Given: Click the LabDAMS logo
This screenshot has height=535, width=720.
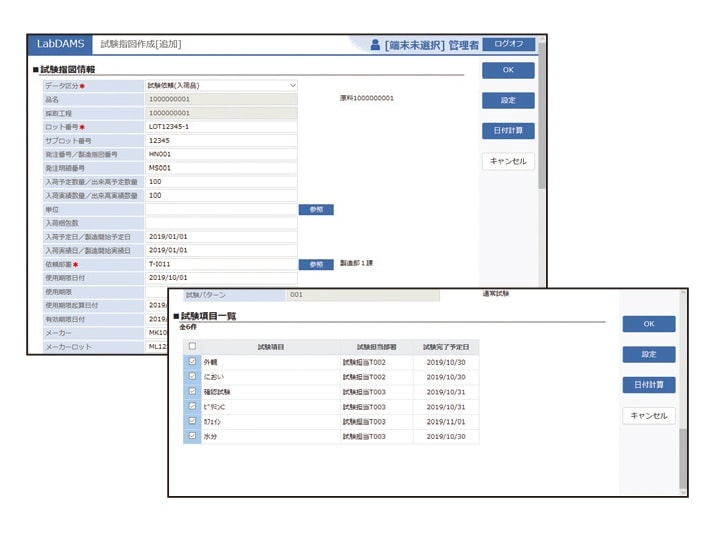Looking at the screenshot, I should point(60,44).
